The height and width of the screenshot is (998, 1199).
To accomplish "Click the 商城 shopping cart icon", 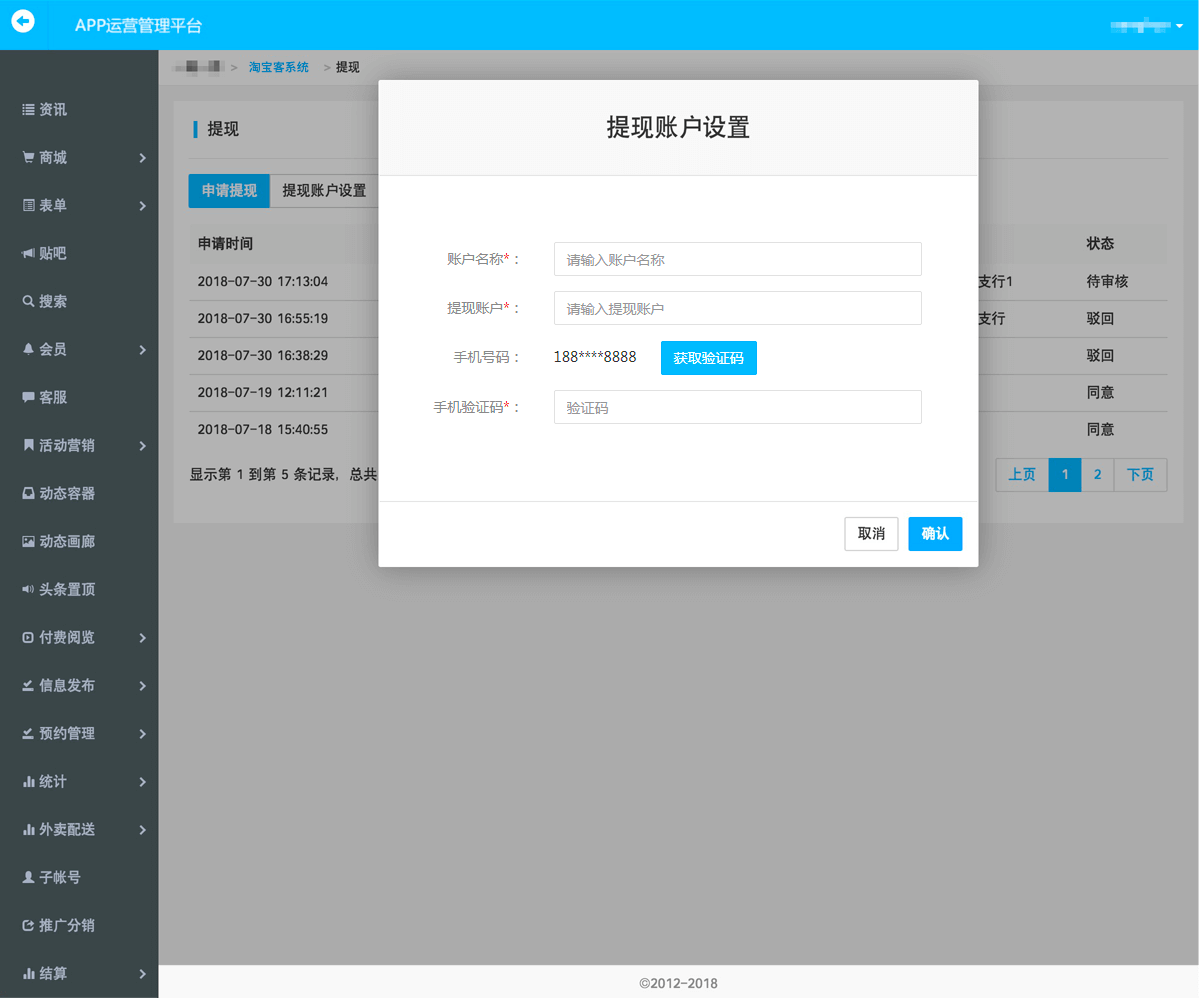I will point(28,158).
